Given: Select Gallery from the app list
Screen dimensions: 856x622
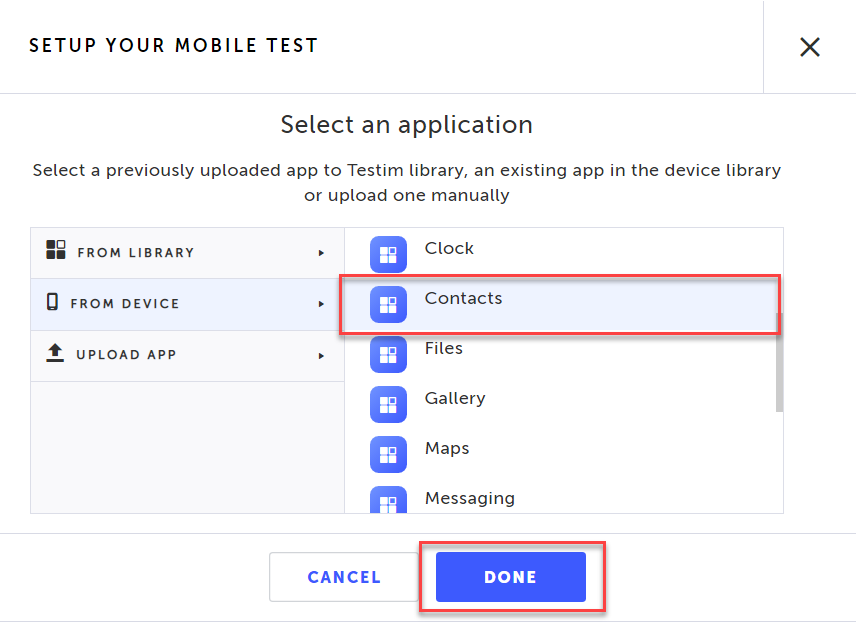Looking at the screenshot, I should point(455,398).
